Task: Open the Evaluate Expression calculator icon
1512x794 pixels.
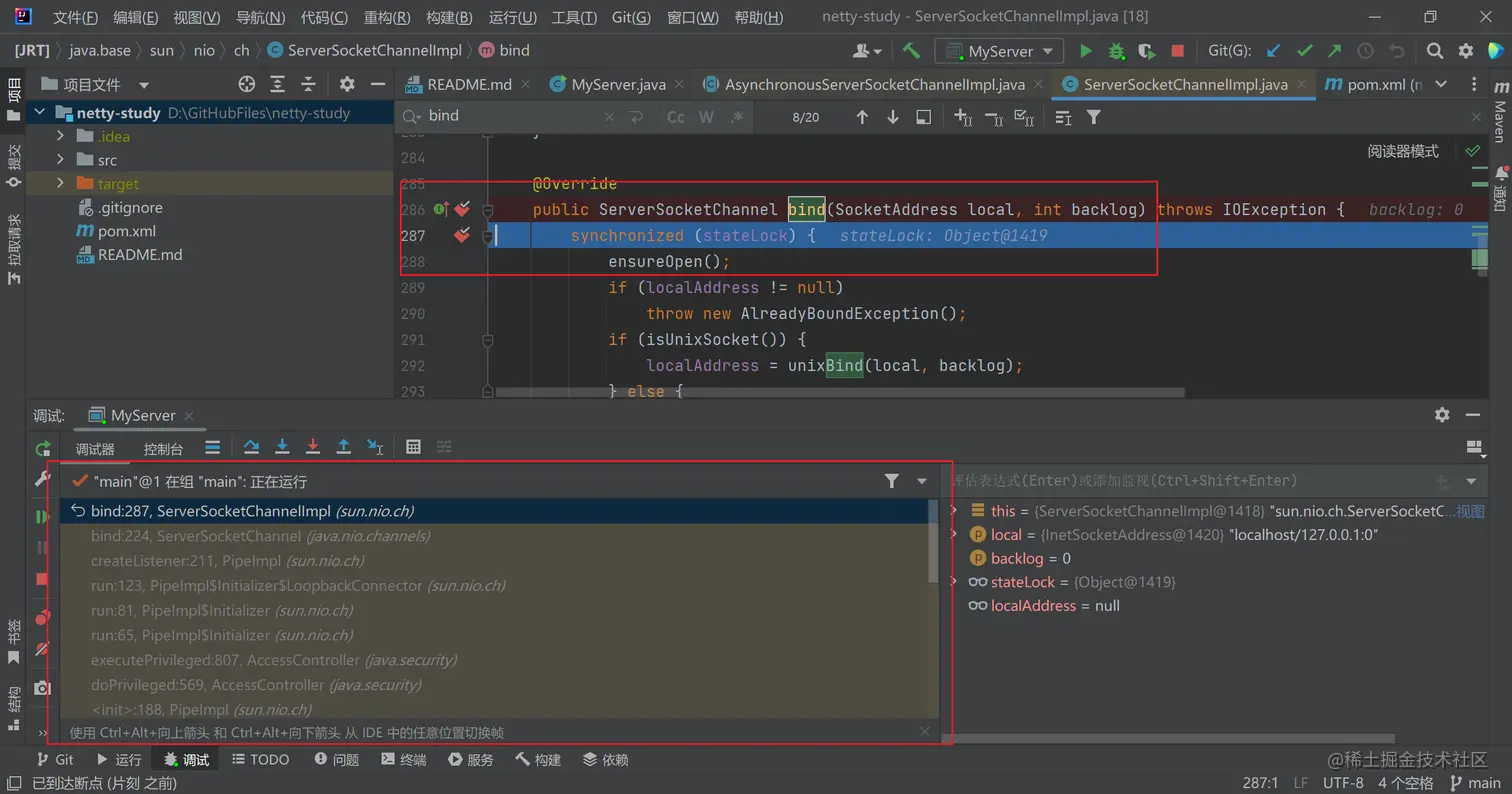Action: [x=413, y=447]
